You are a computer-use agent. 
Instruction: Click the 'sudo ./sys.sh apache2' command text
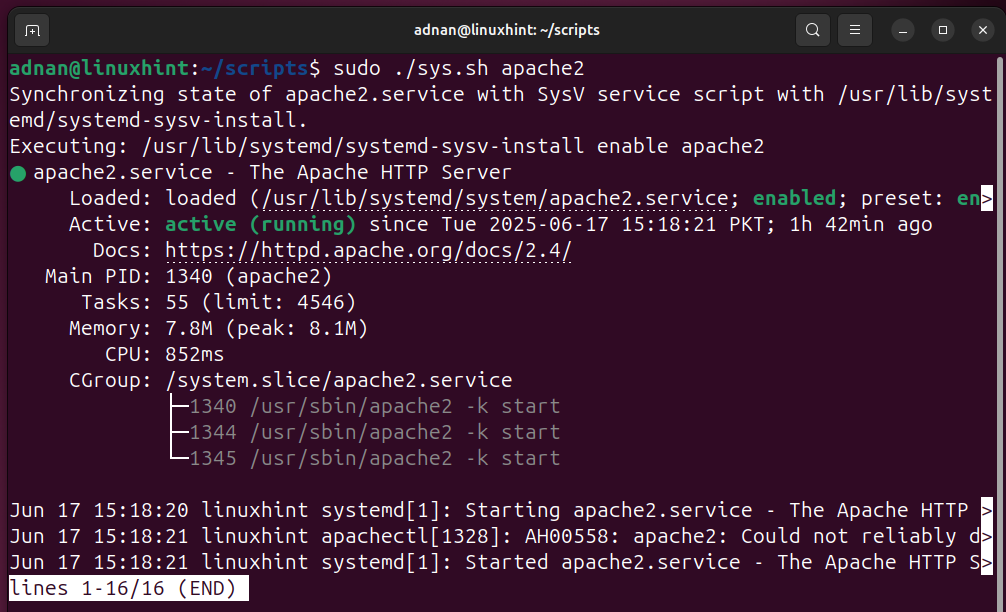[458, 68]
